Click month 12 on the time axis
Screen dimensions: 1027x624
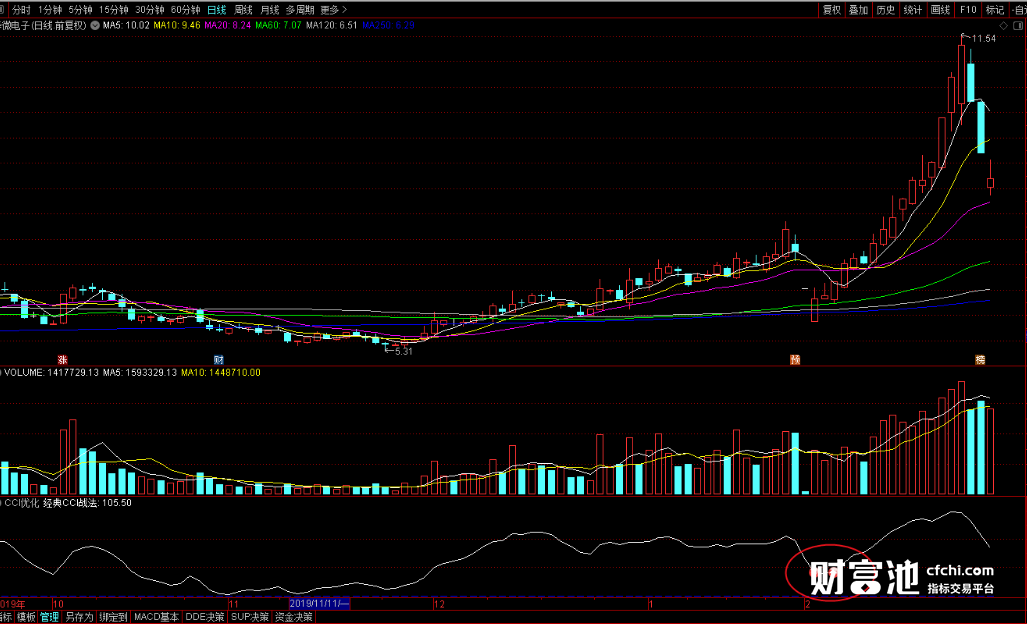[x=439, y=604]
